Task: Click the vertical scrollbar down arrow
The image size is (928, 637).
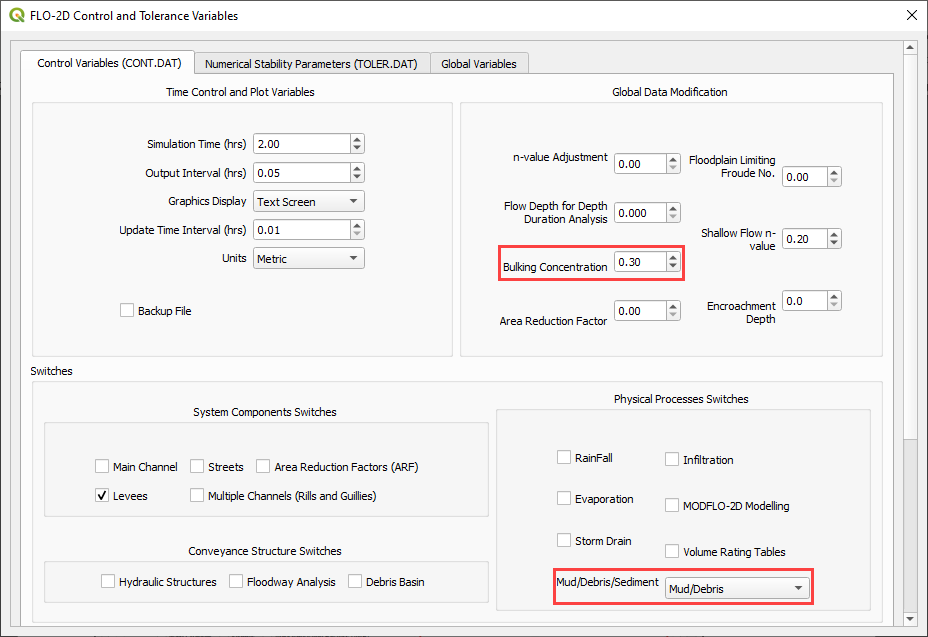Action: tap(910, 619)
